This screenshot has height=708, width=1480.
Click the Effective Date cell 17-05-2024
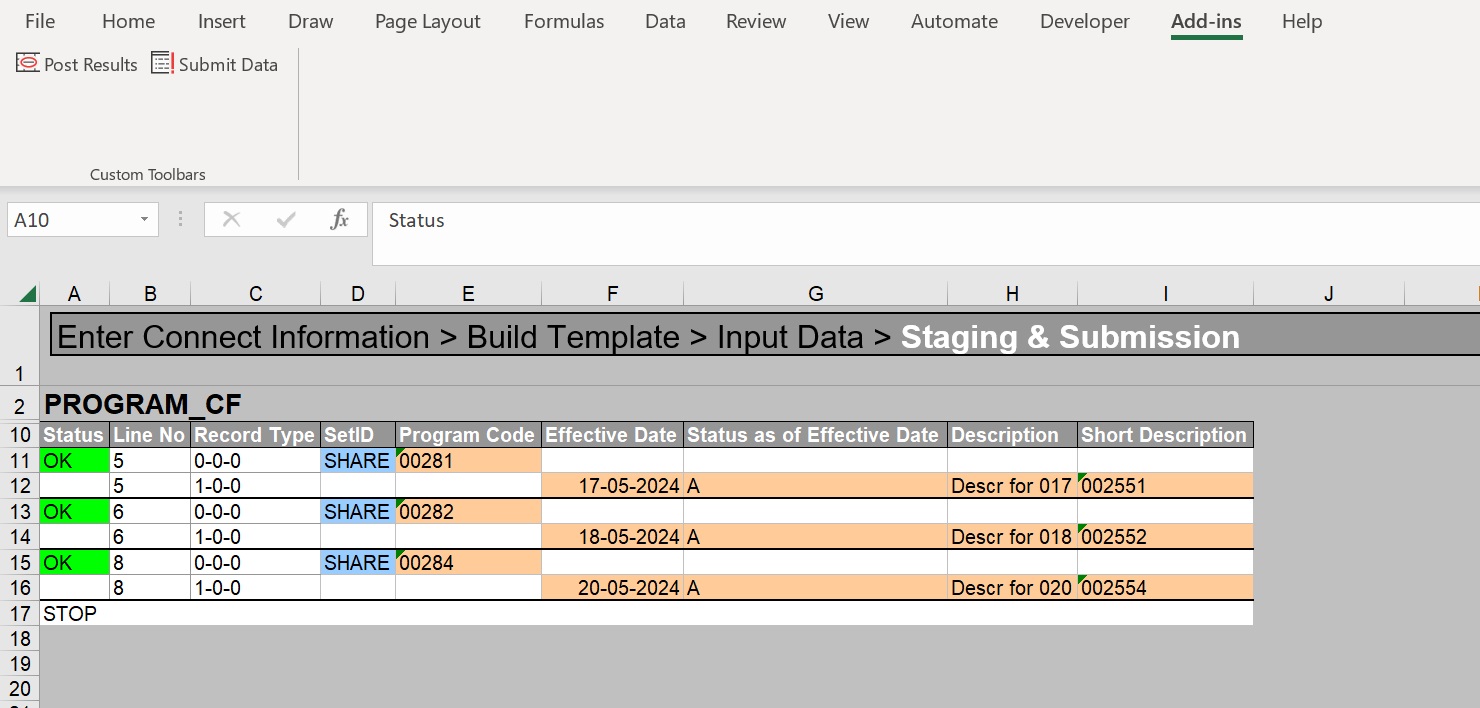coord(612,487)
